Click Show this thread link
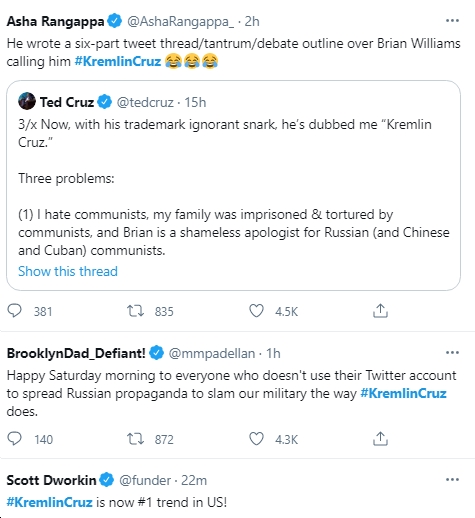This screenshot has height=518, width=475. point(68,271)
